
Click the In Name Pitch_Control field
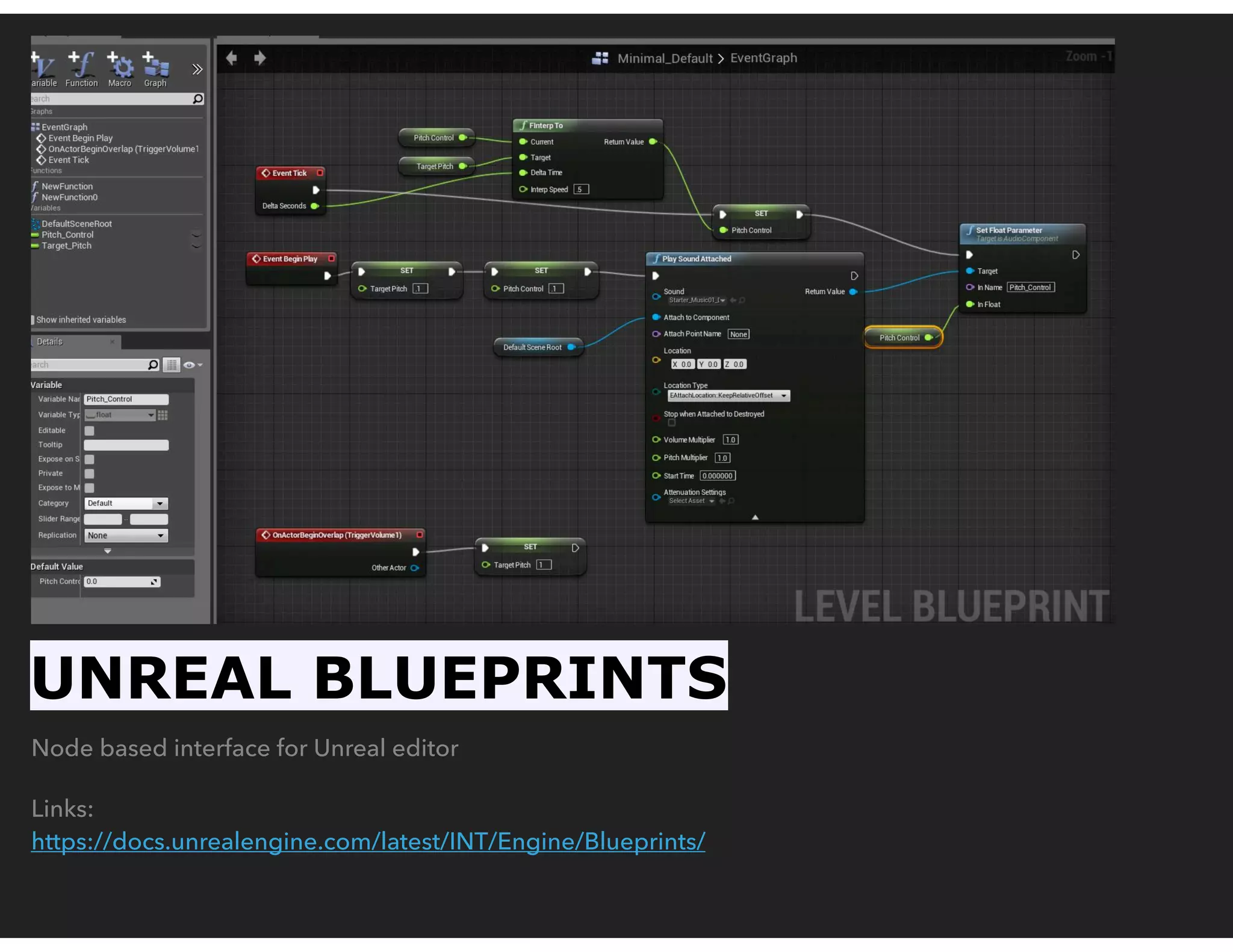pyautogui.click(x=1031, y=287)
